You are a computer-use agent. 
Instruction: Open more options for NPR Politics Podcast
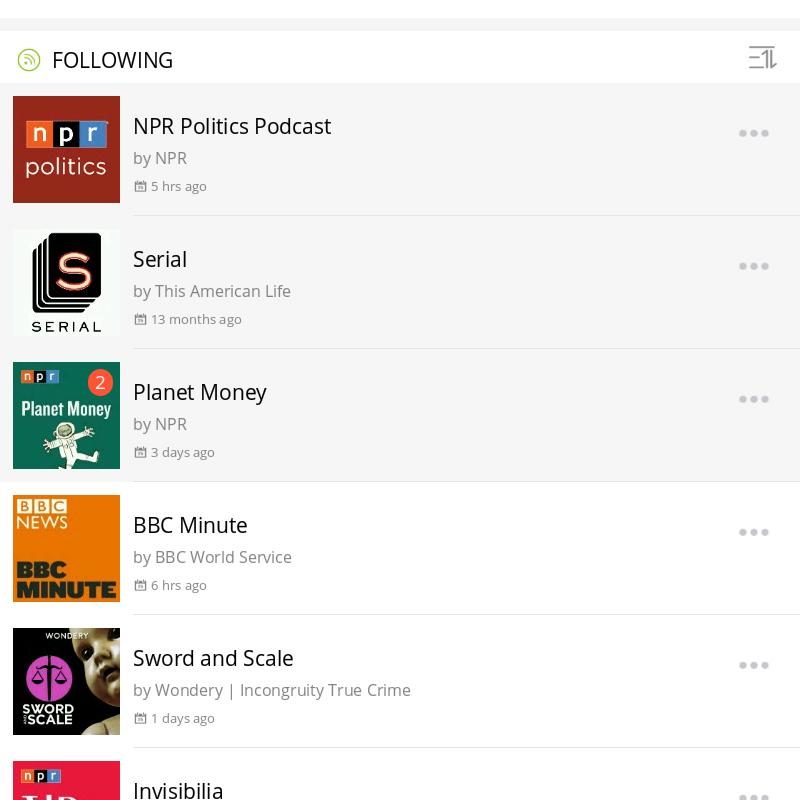point(754,133)
